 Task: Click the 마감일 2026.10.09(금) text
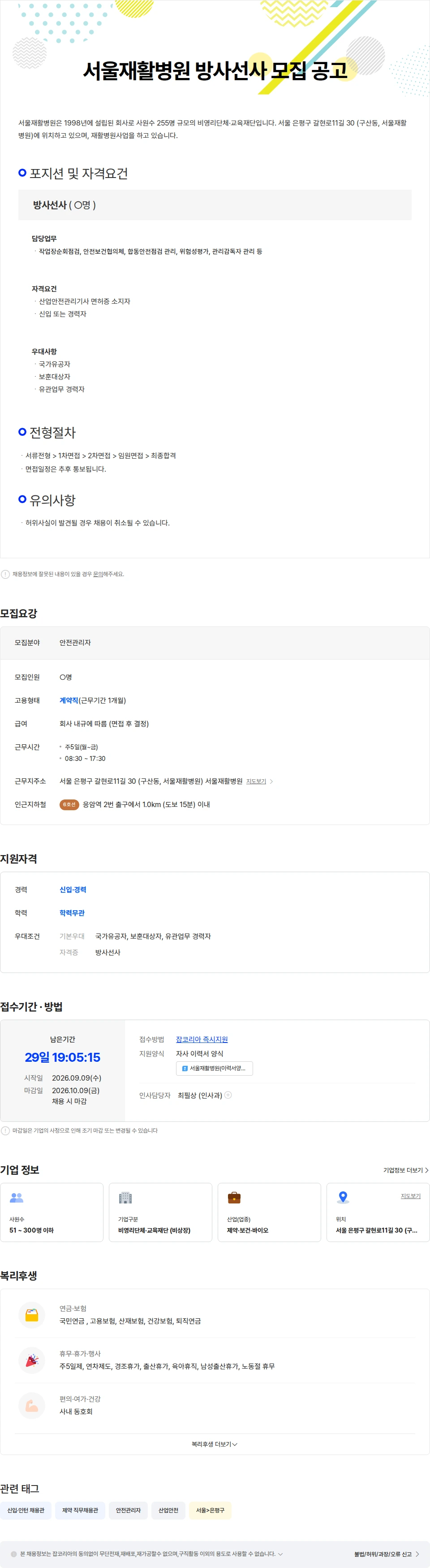pyautogui.click(x=61, y=1090)
